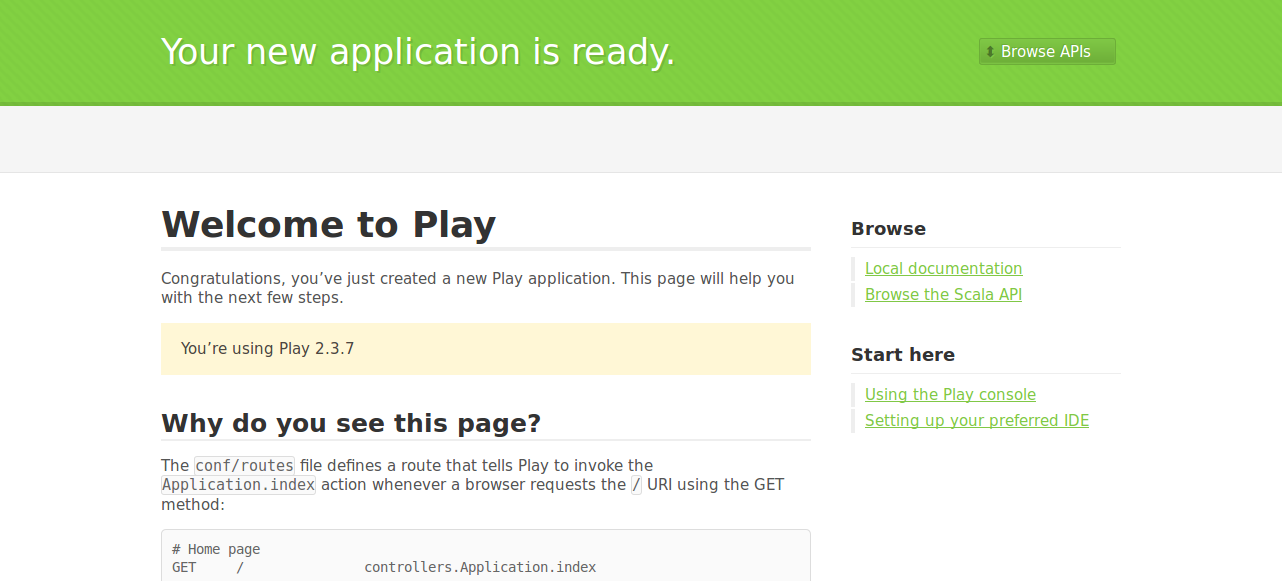Click the '# Home page' comment line

(216, 549)
